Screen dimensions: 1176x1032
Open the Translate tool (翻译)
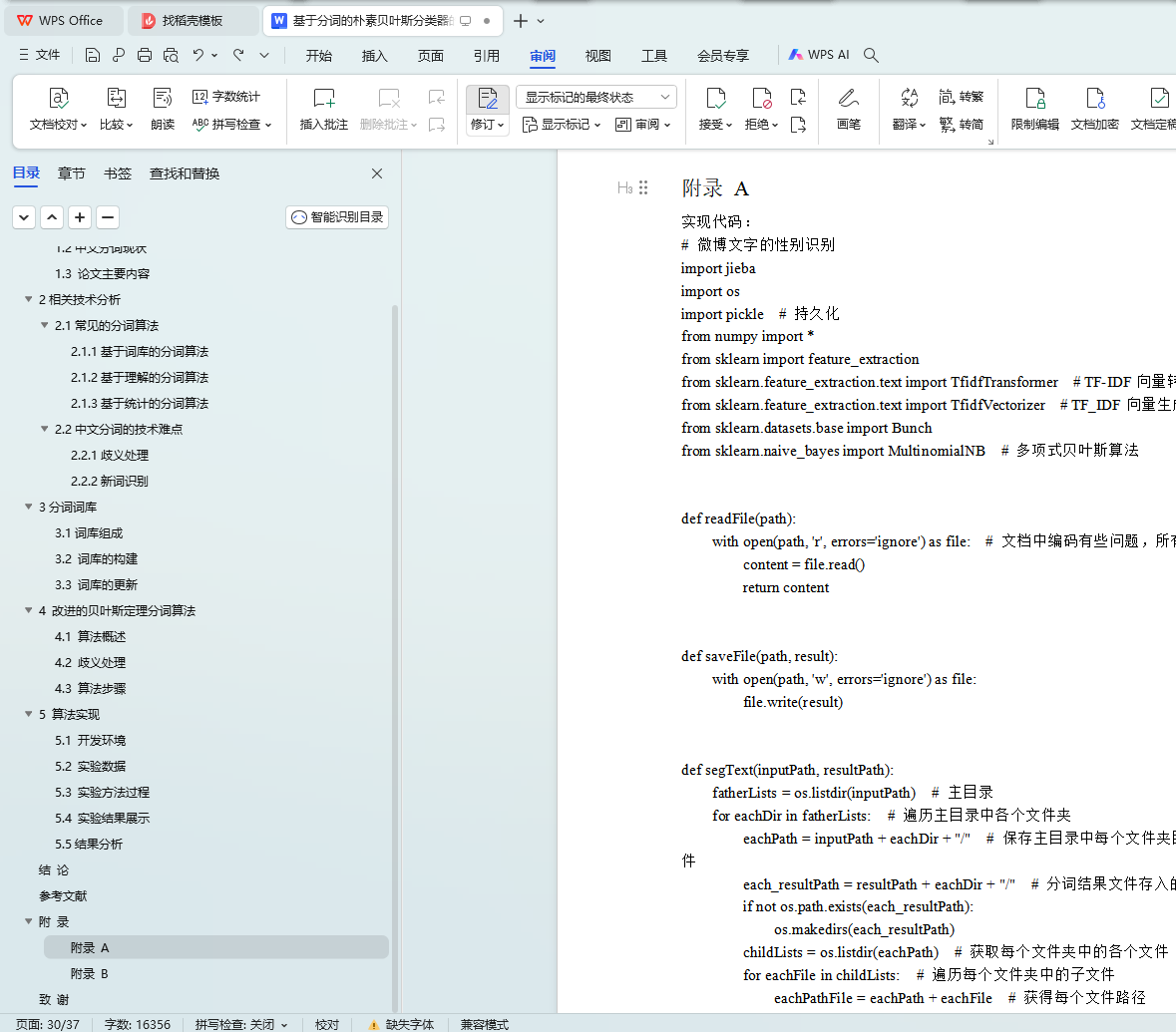coord(909,110)
